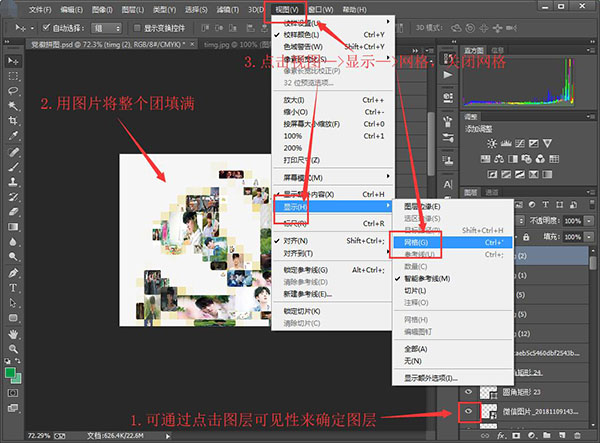
Task: Expand the 不透明度 100% dropdown arrow
Action: 589,221
